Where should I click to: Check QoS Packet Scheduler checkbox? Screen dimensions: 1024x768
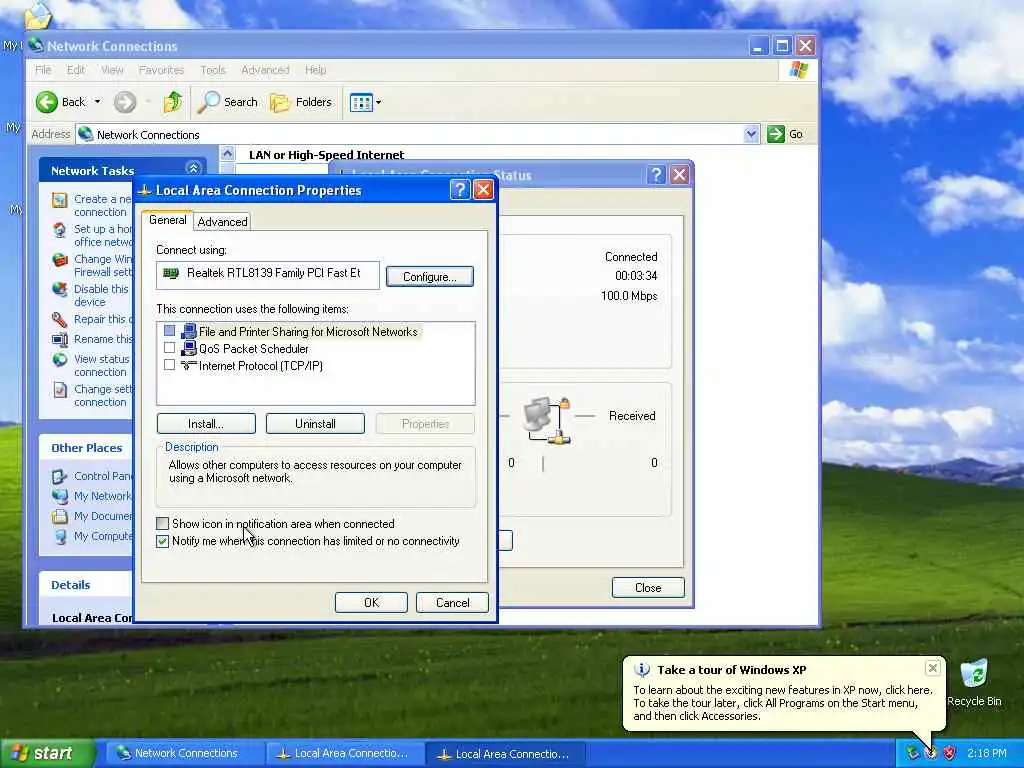[x=169, y=348]
